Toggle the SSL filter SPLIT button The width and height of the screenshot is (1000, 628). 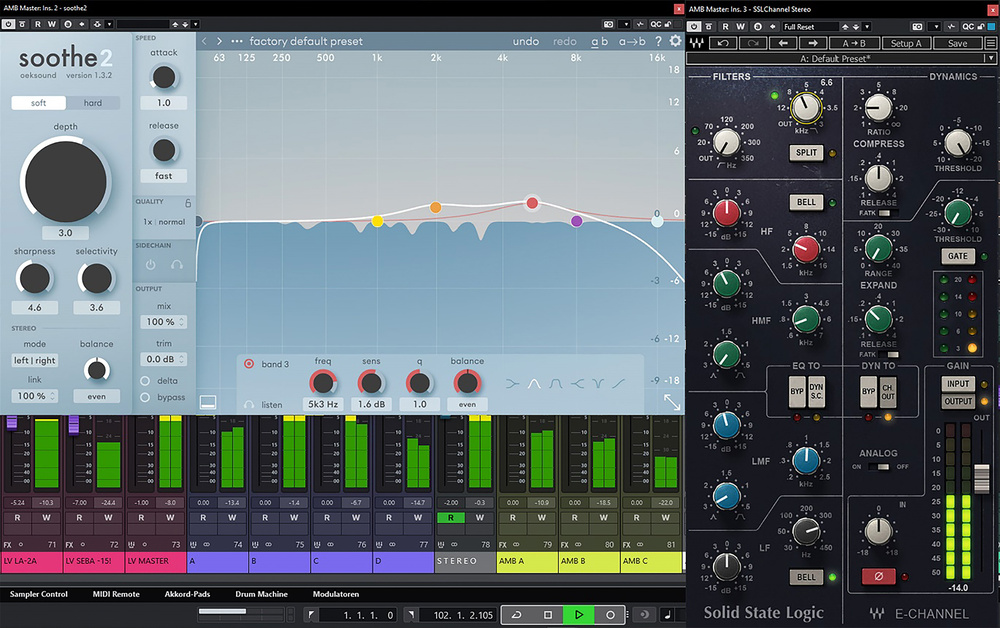806,152
